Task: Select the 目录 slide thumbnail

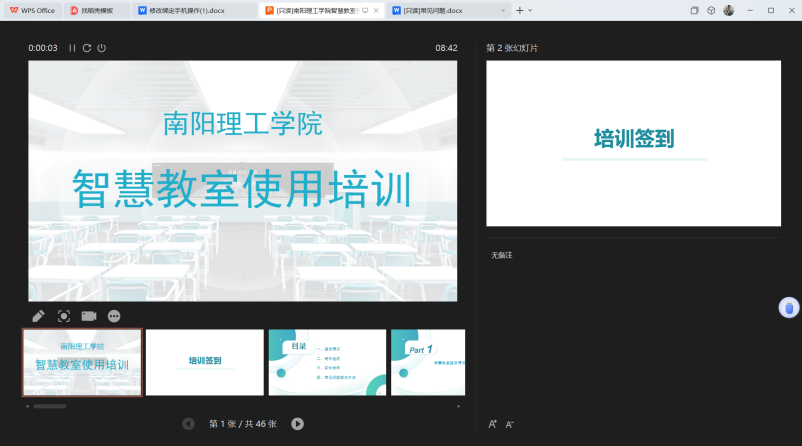Action: (327, 362)
